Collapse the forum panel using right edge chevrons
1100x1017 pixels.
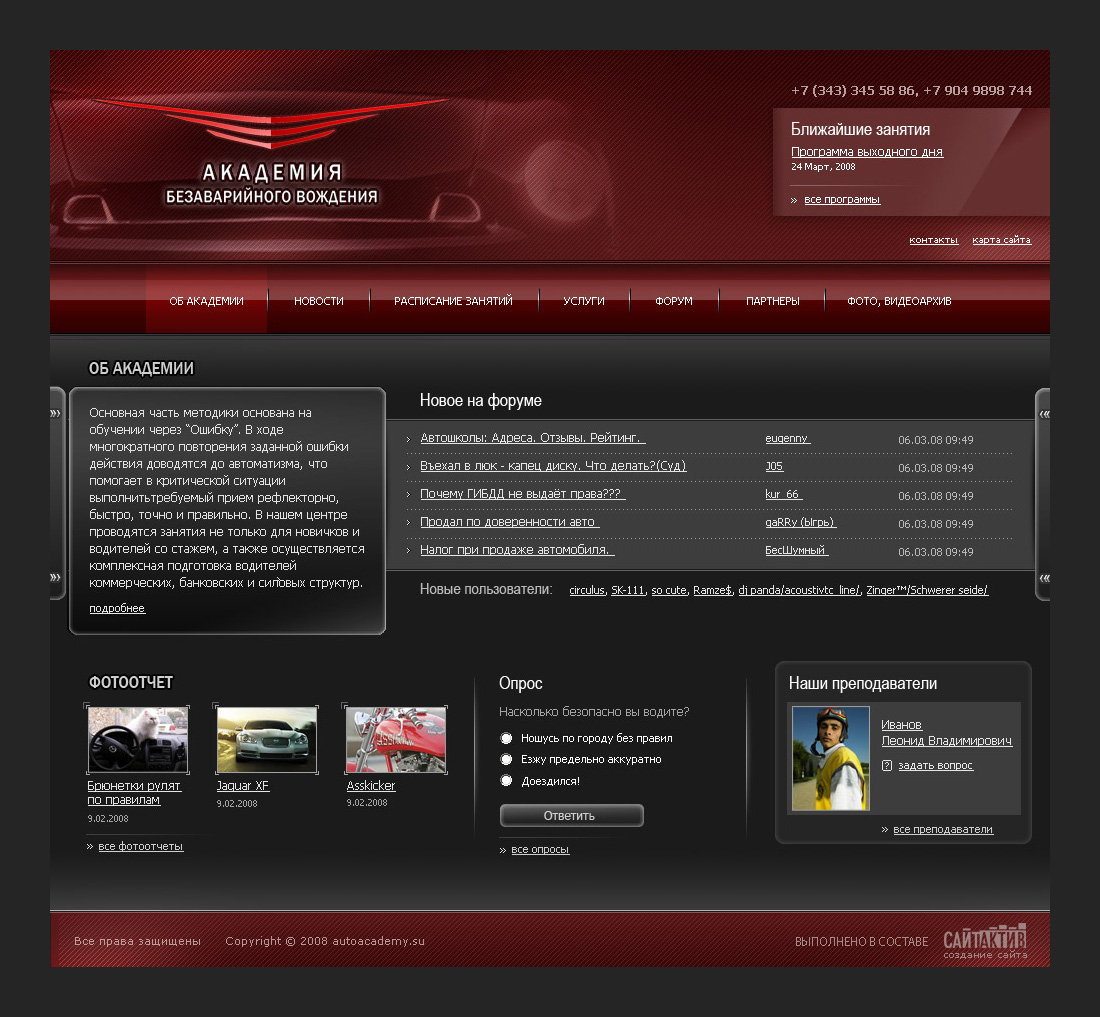point(1044,412)
